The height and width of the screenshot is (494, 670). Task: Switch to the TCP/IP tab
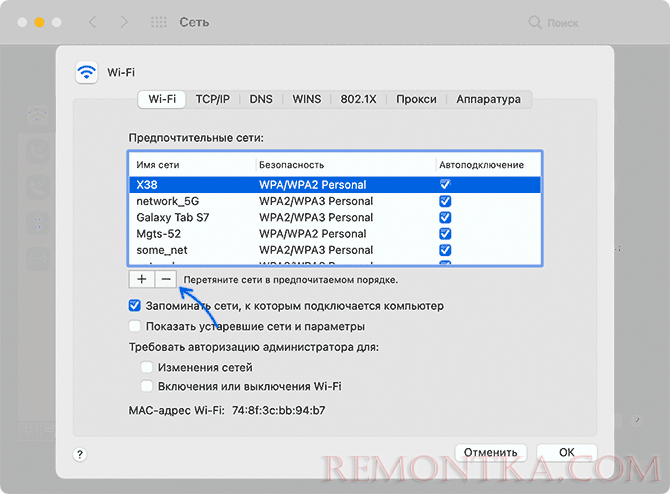click(212, 99)
